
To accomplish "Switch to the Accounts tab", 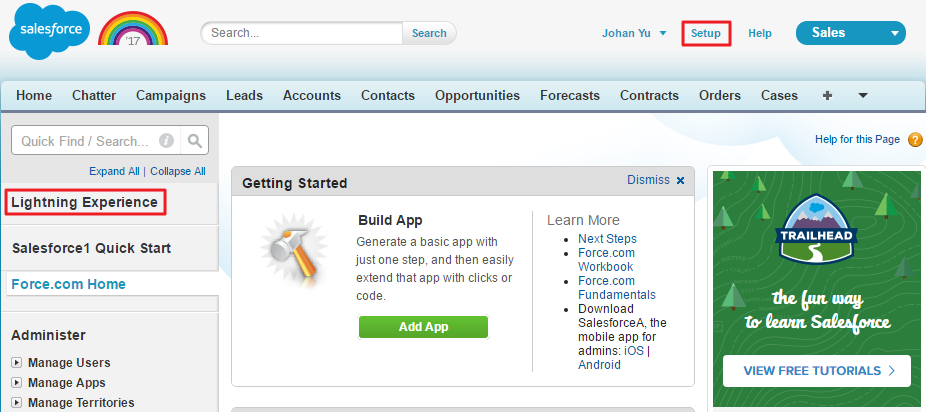I will pyautogui.click(x=312, y=96).
